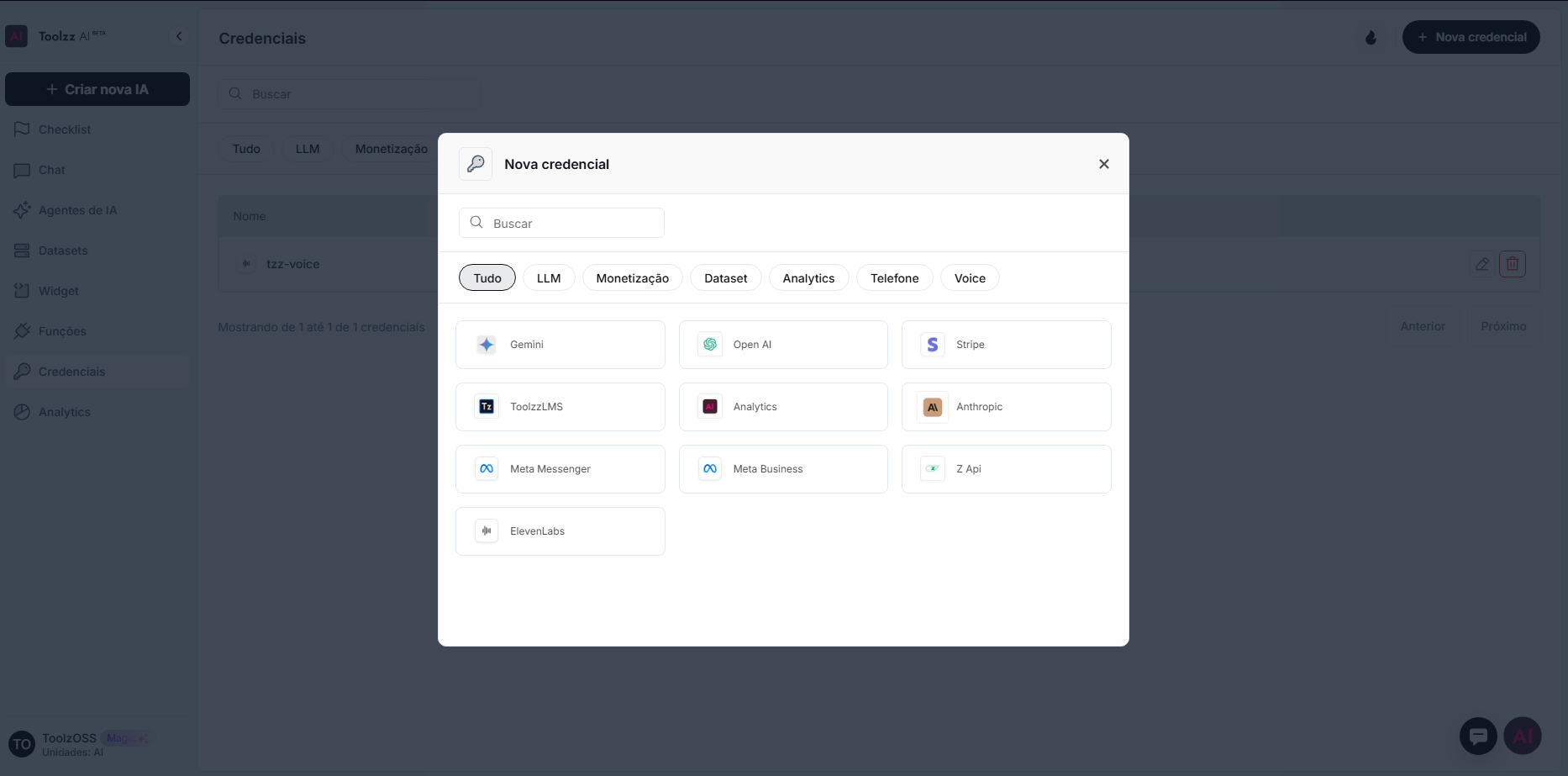Click the droplet theme icon in header
Viewport: 1568px width, 776px height.
tap(1371, 37)
